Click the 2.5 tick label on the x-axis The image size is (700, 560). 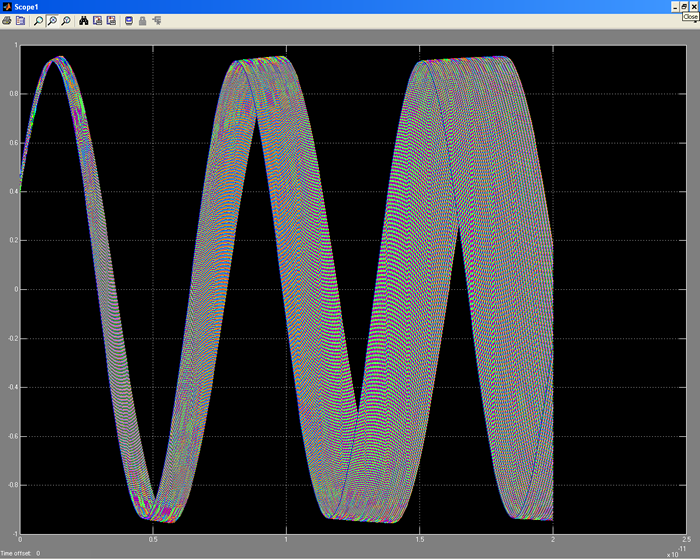pos(684,540)
